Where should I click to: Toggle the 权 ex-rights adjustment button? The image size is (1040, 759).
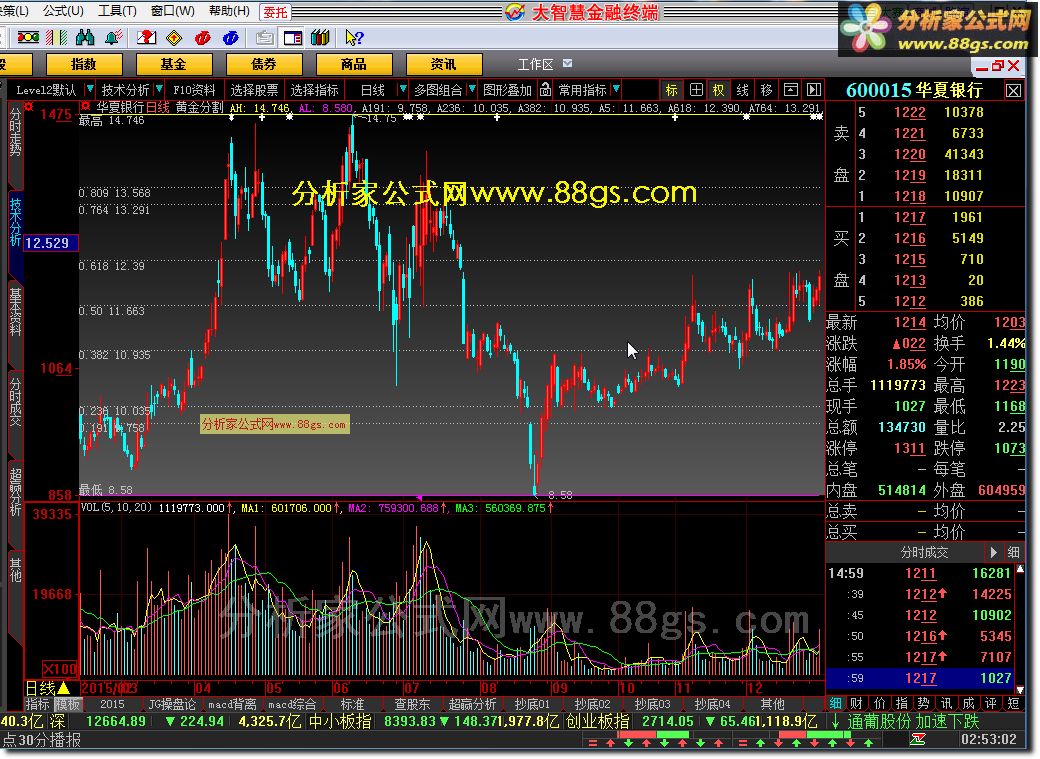coord(718,90)
